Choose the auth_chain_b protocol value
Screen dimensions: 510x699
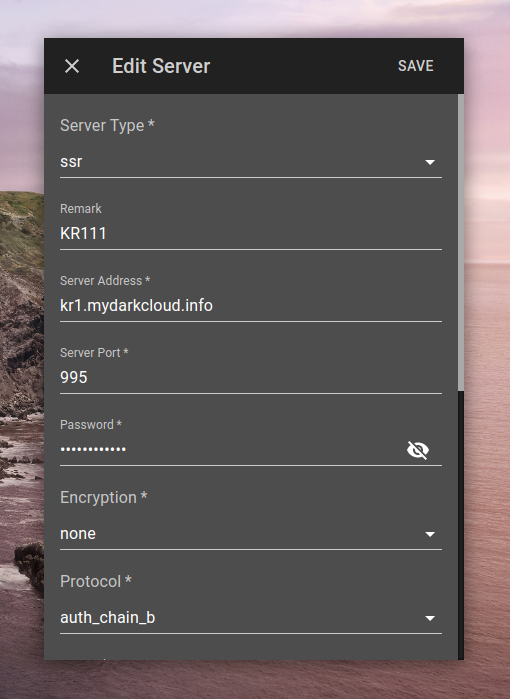coord(107,617)
